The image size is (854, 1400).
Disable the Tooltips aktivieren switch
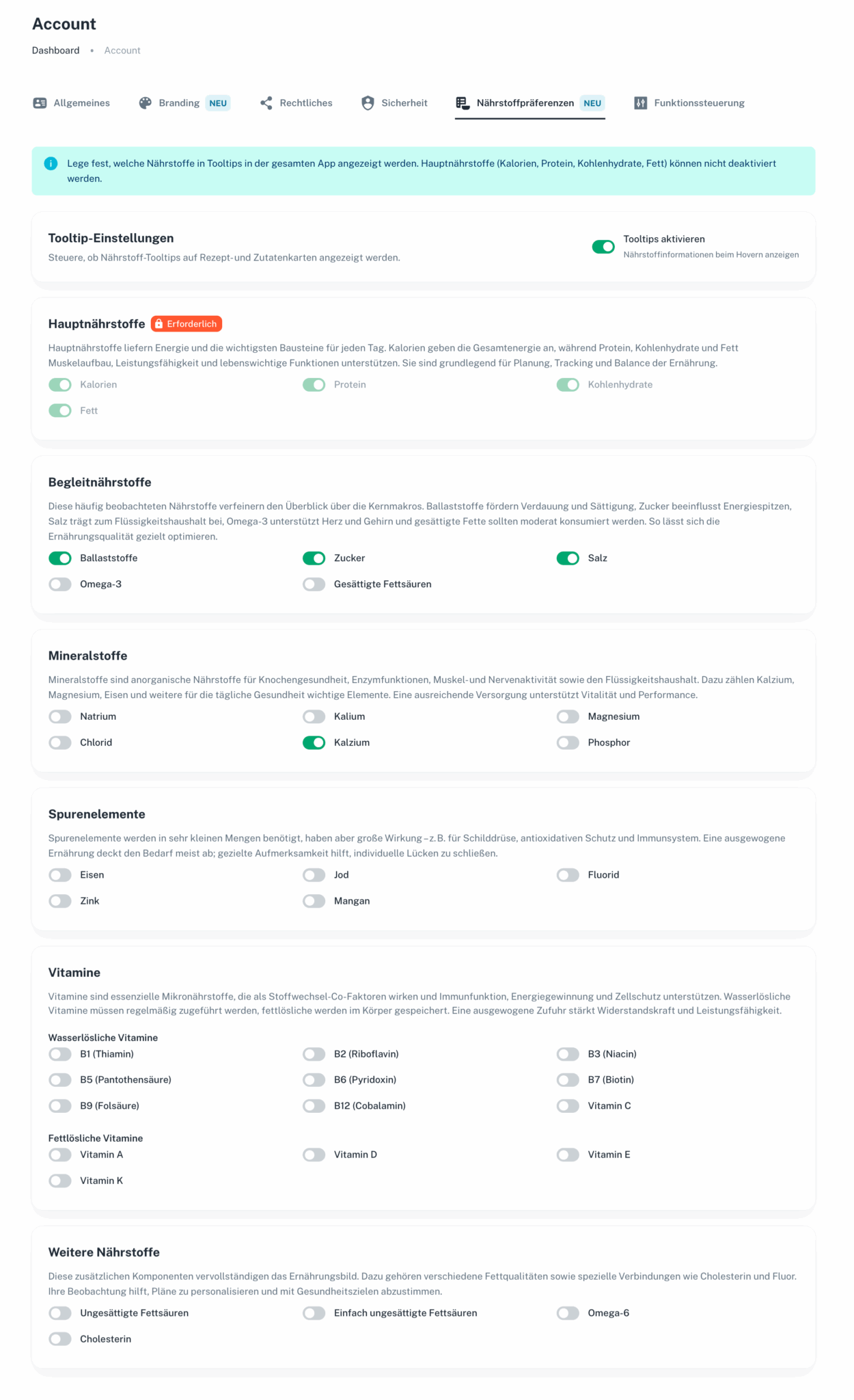(603, 247)
